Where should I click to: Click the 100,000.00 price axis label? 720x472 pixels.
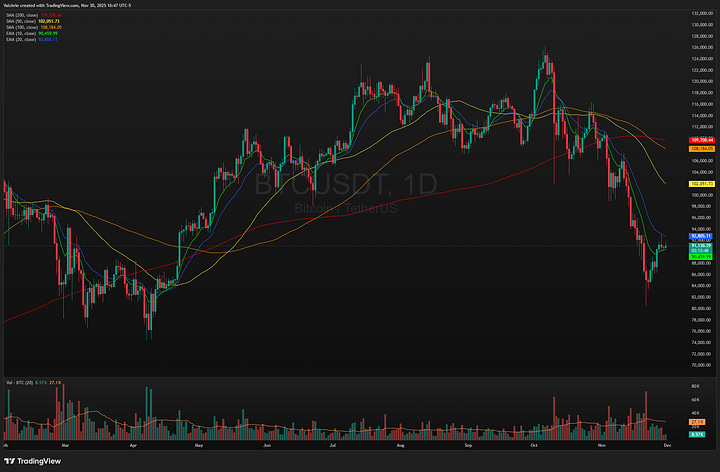point(702,195)
